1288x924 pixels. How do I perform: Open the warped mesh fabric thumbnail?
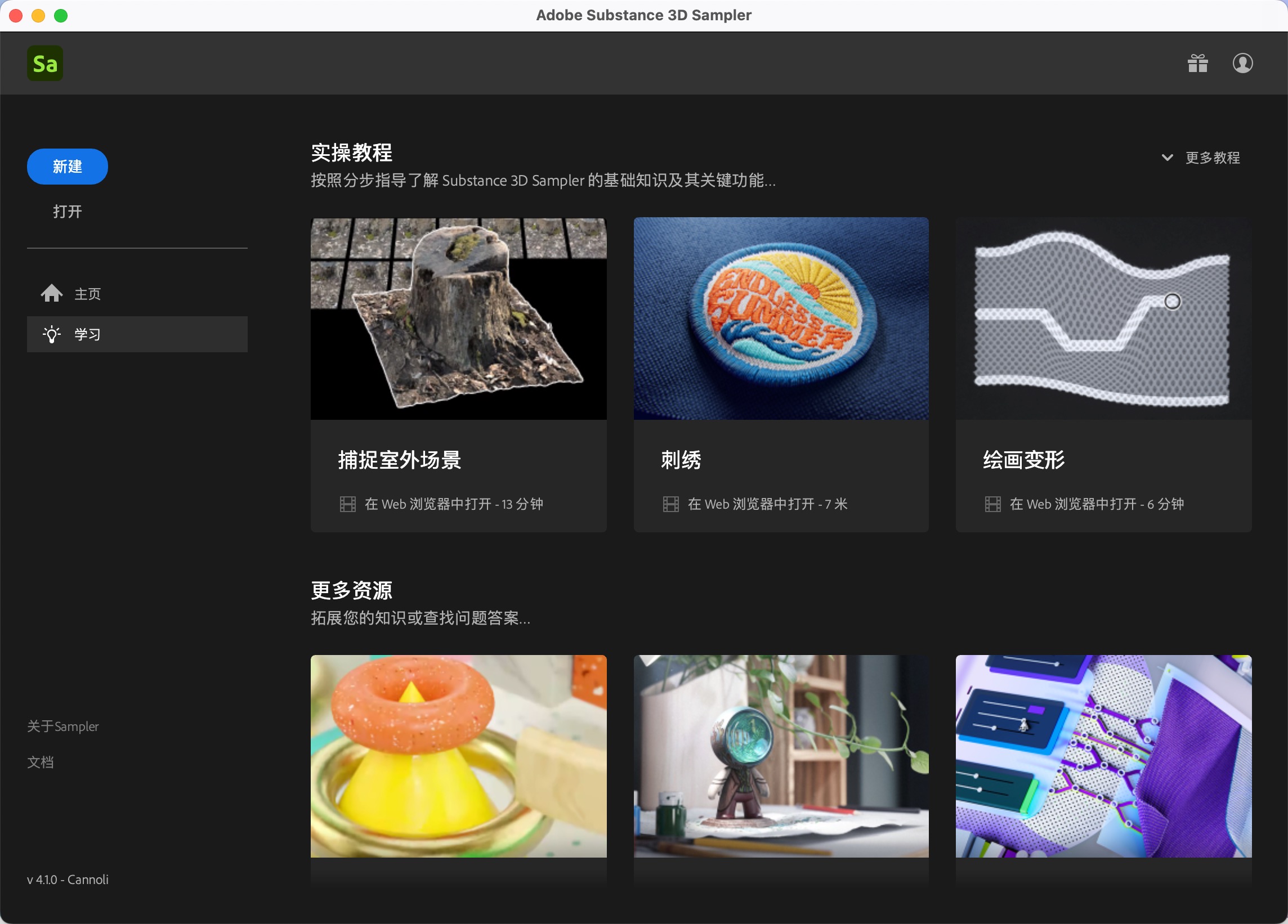tap(1103, 319)
